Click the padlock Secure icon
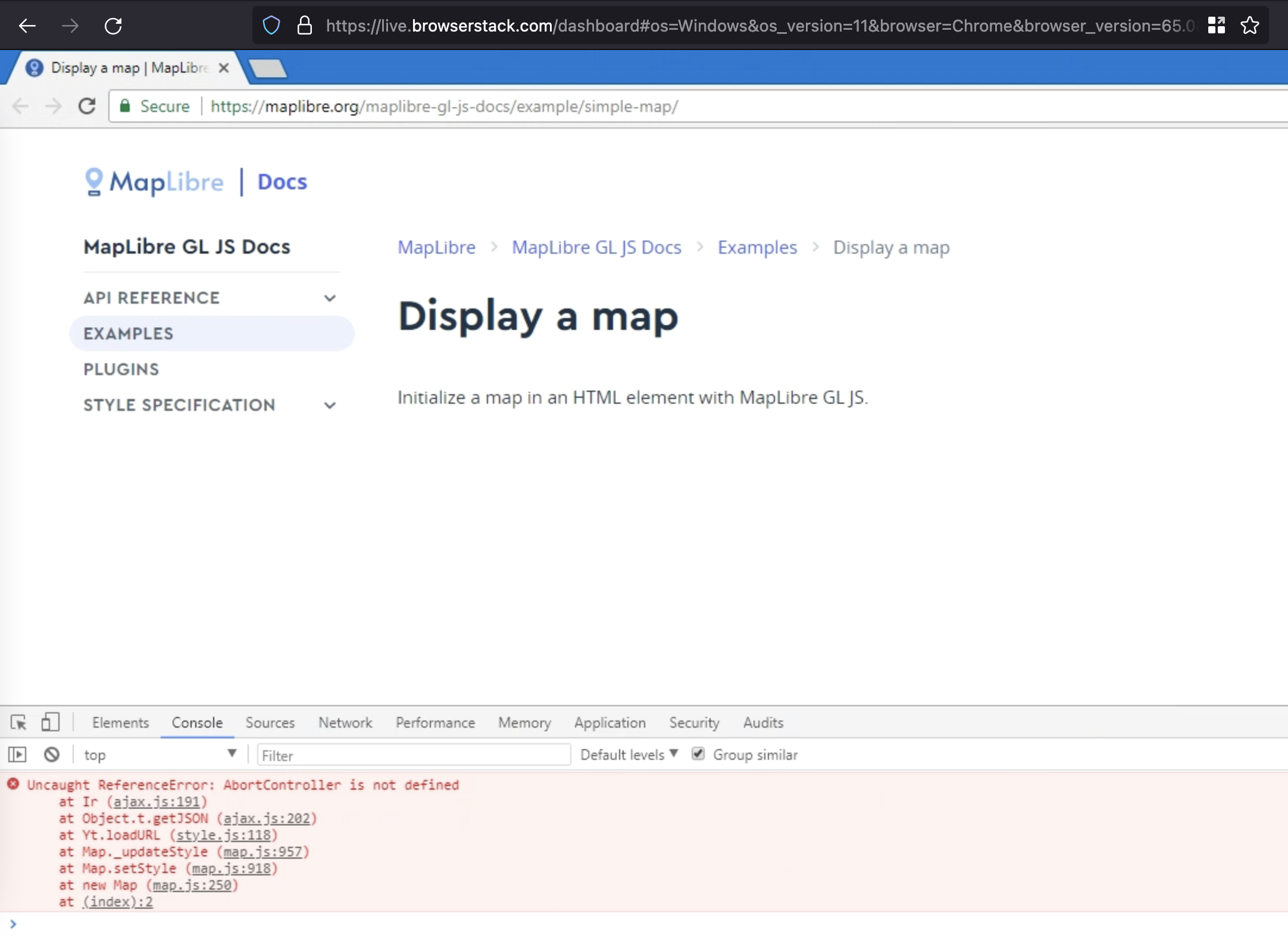1288x948 pixels. 125,105
